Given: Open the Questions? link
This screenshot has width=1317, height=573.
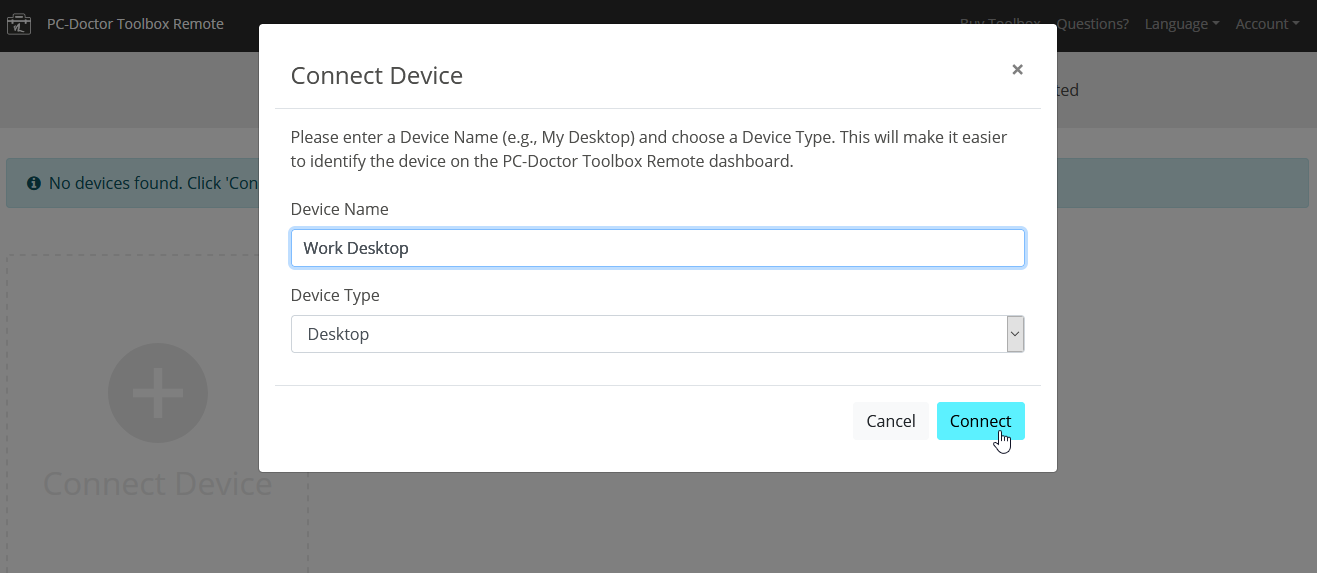Looking at the screenshot, I should [1093, 24].
